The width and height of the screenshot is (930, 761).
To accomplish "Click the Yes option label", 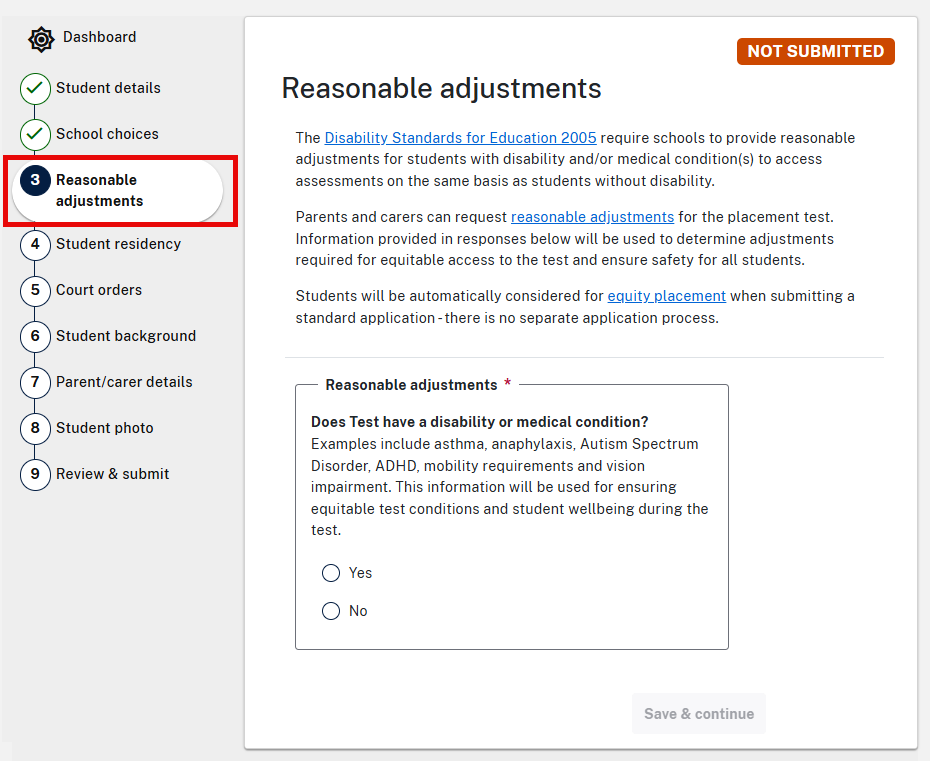I will [x=360, y=573].
